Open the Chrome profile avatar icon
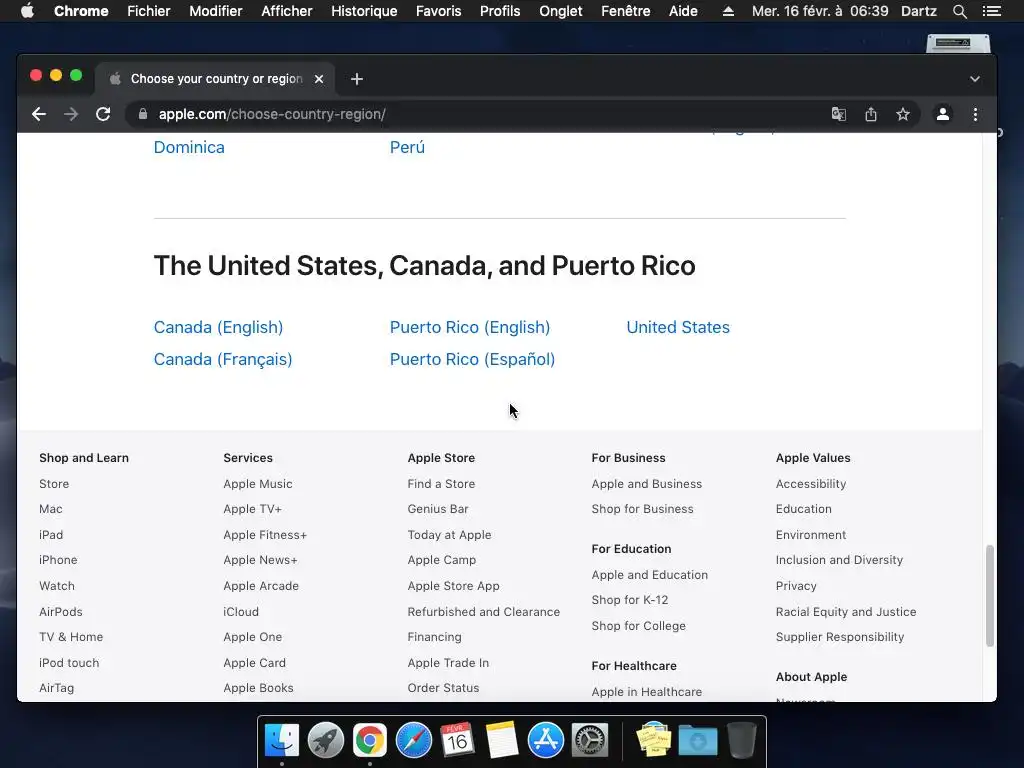 pos(942,114)
